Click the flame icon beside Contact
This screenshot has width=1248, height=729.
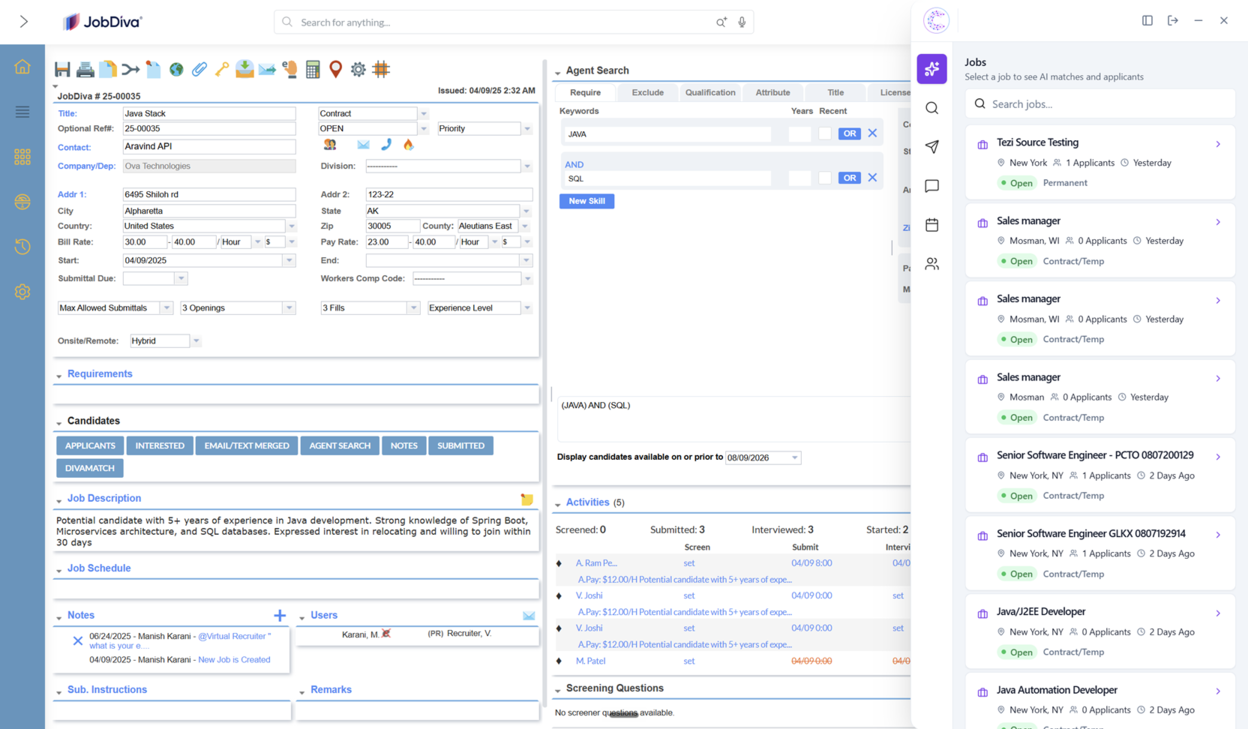pos(408,145)
